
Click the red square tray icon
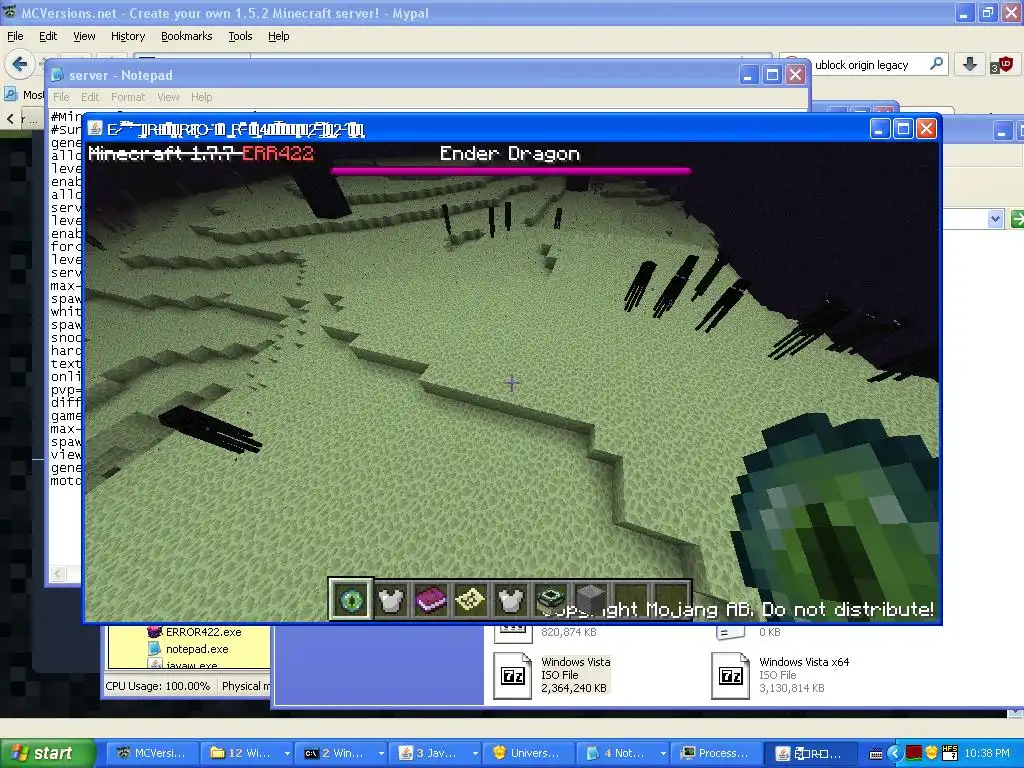[913, 754]
